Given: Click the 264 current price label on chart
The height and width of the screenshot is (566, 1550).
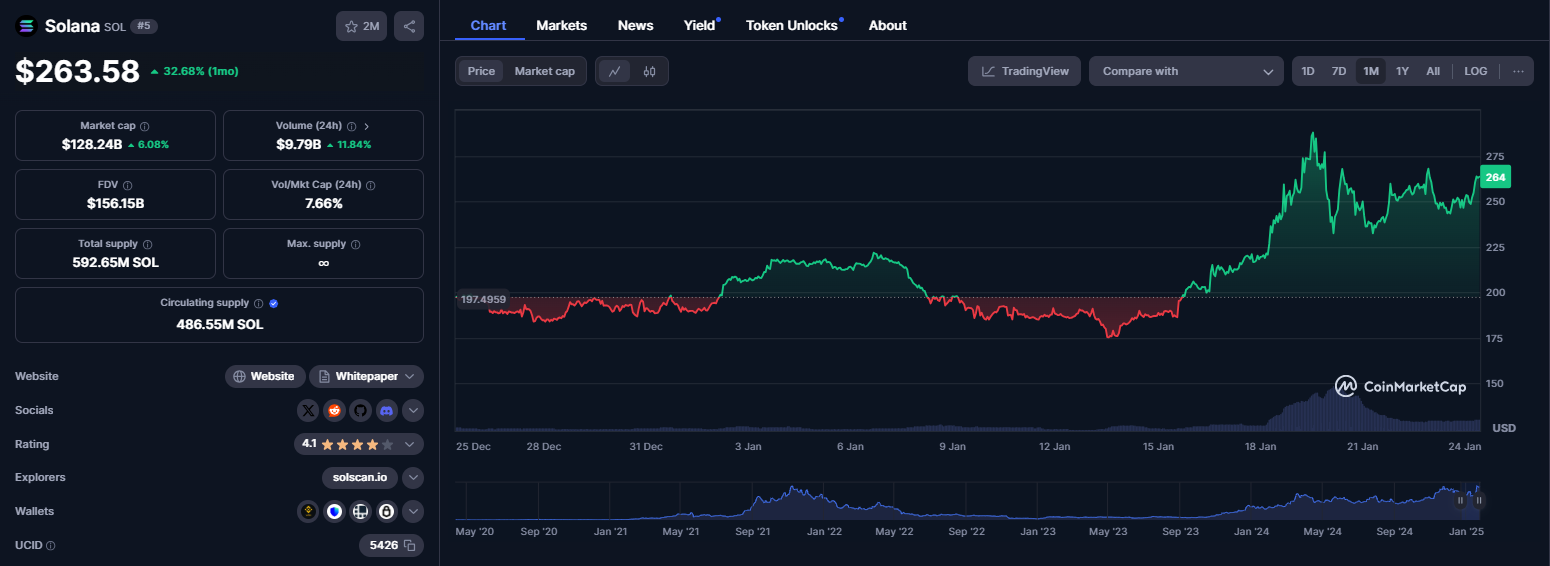Looking at the screenshot, I should coord(1496,177).
